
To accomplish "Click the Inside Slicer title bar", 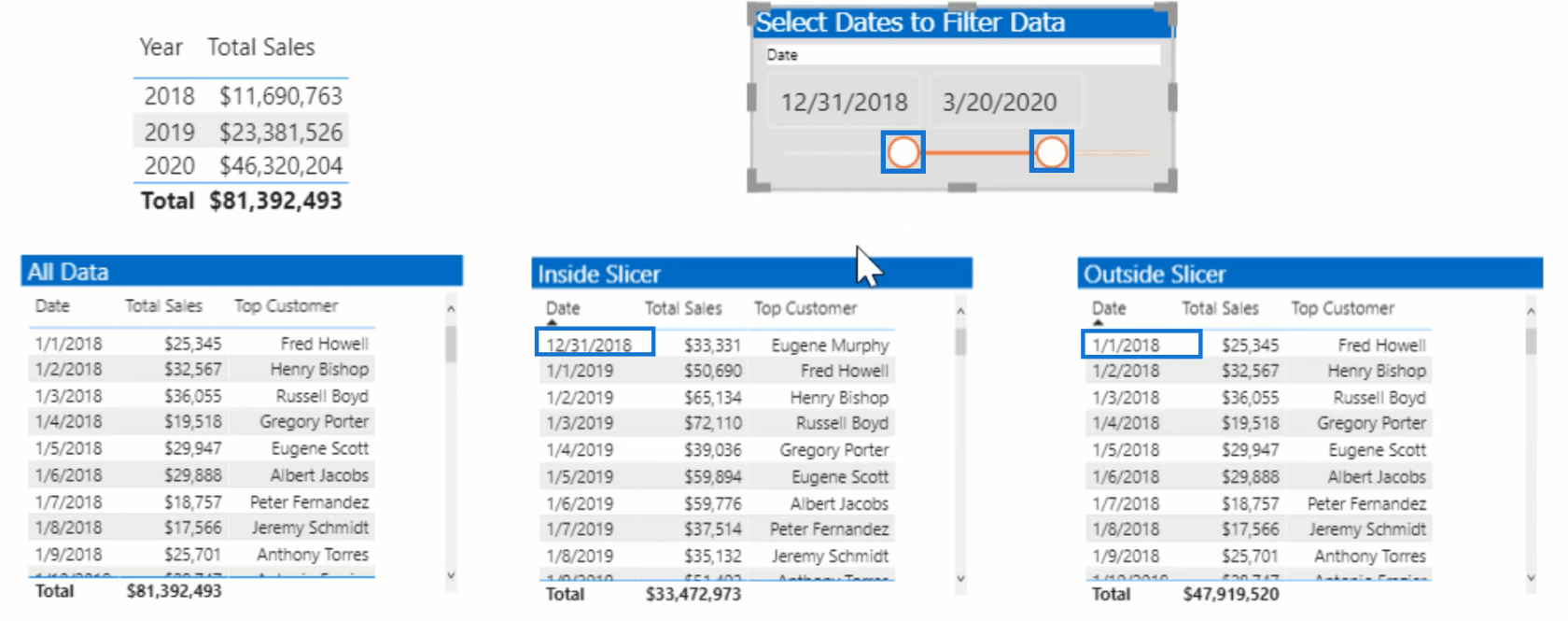I will click(751, 274).
